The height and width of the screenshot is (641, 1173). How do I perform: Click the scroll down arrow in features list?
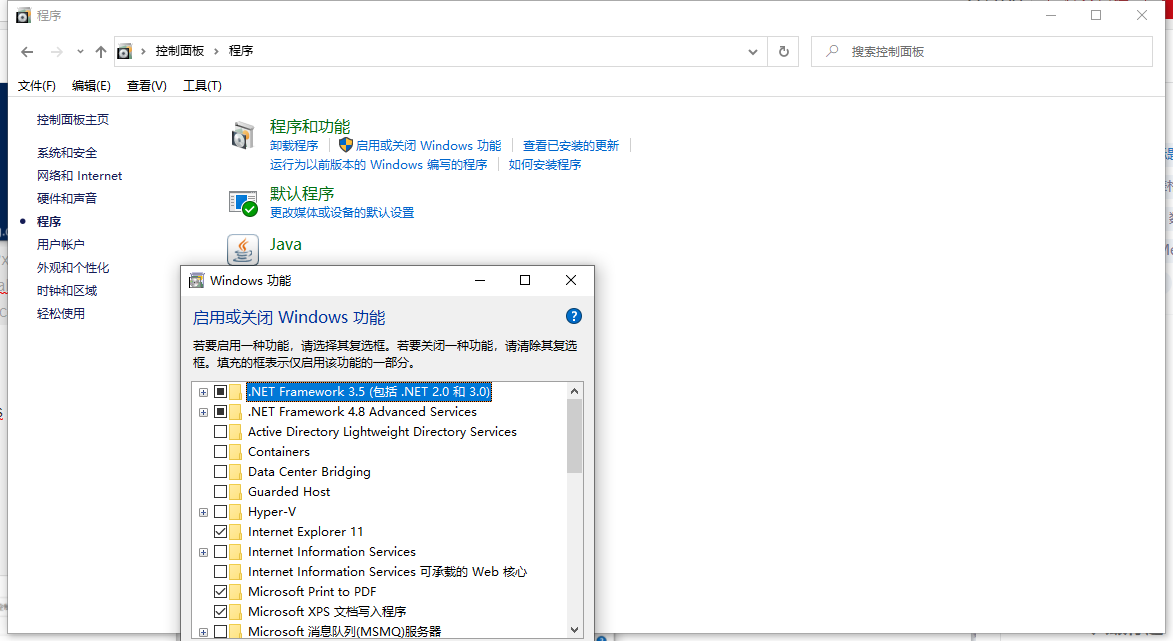574,630
